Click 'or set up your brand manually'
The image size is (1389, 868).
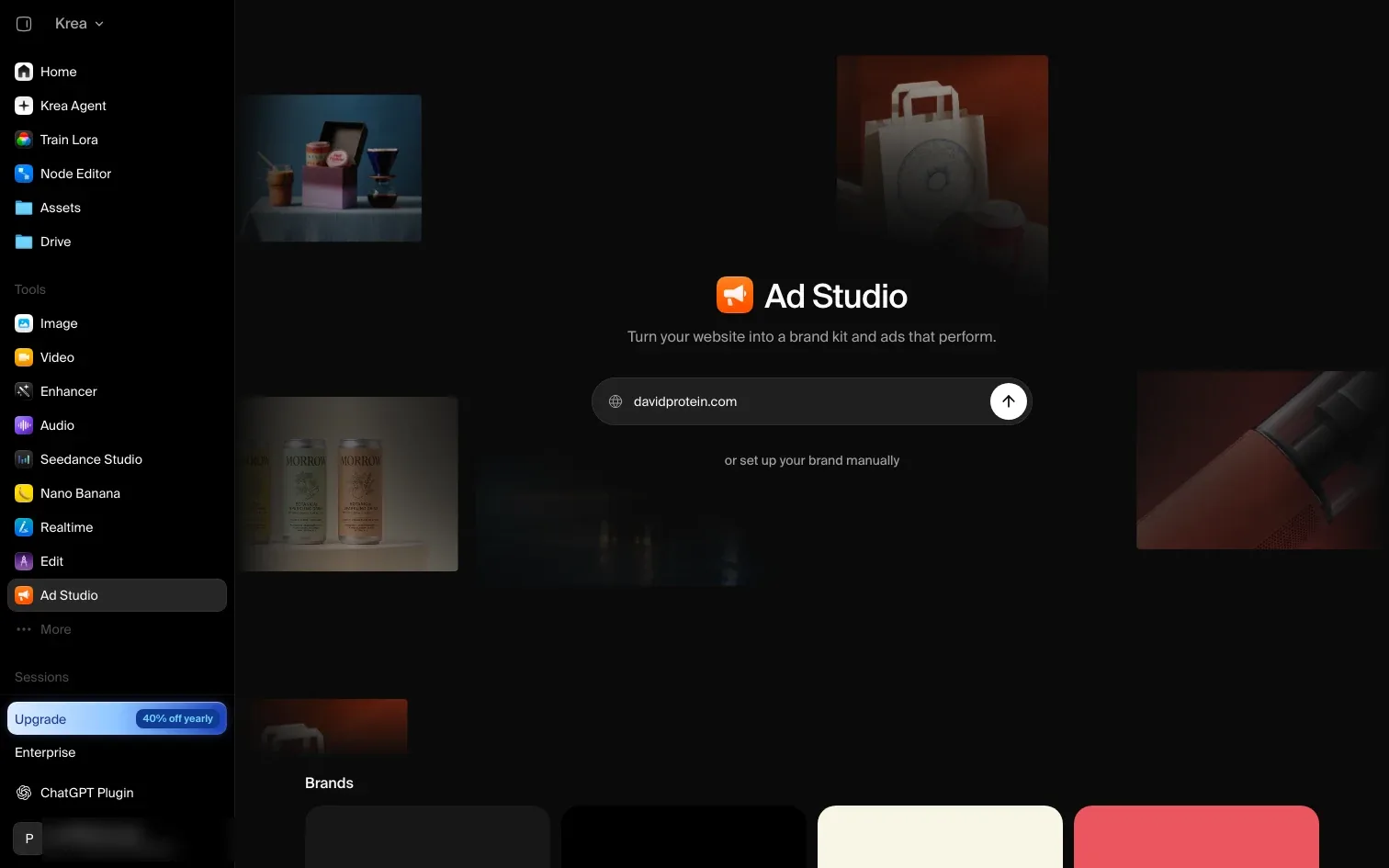click(x=812, y=460)
